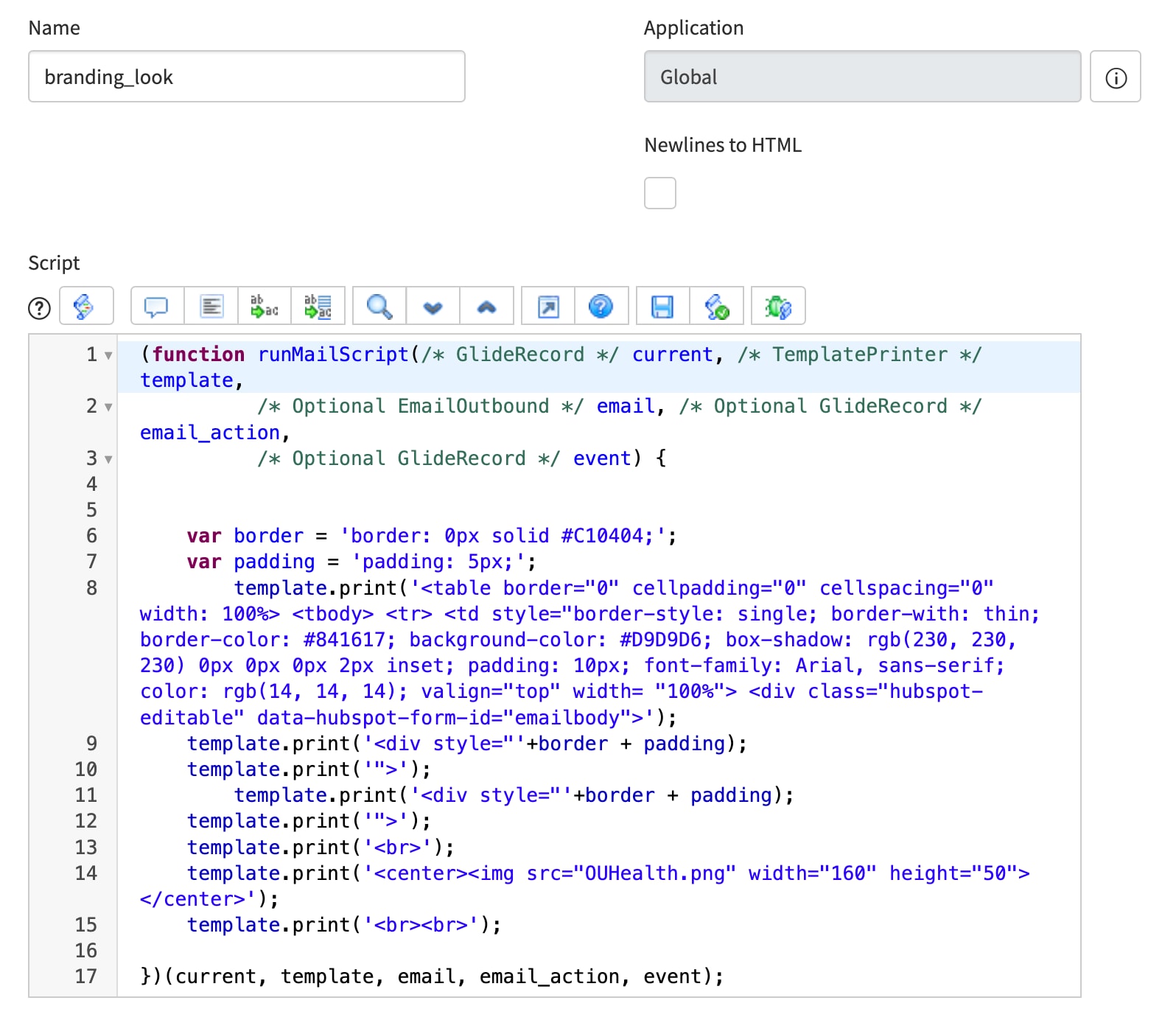Click 'OUHealth.png' in line 14
Viewport: 1176px width, 1020px height.
point(654,873)
